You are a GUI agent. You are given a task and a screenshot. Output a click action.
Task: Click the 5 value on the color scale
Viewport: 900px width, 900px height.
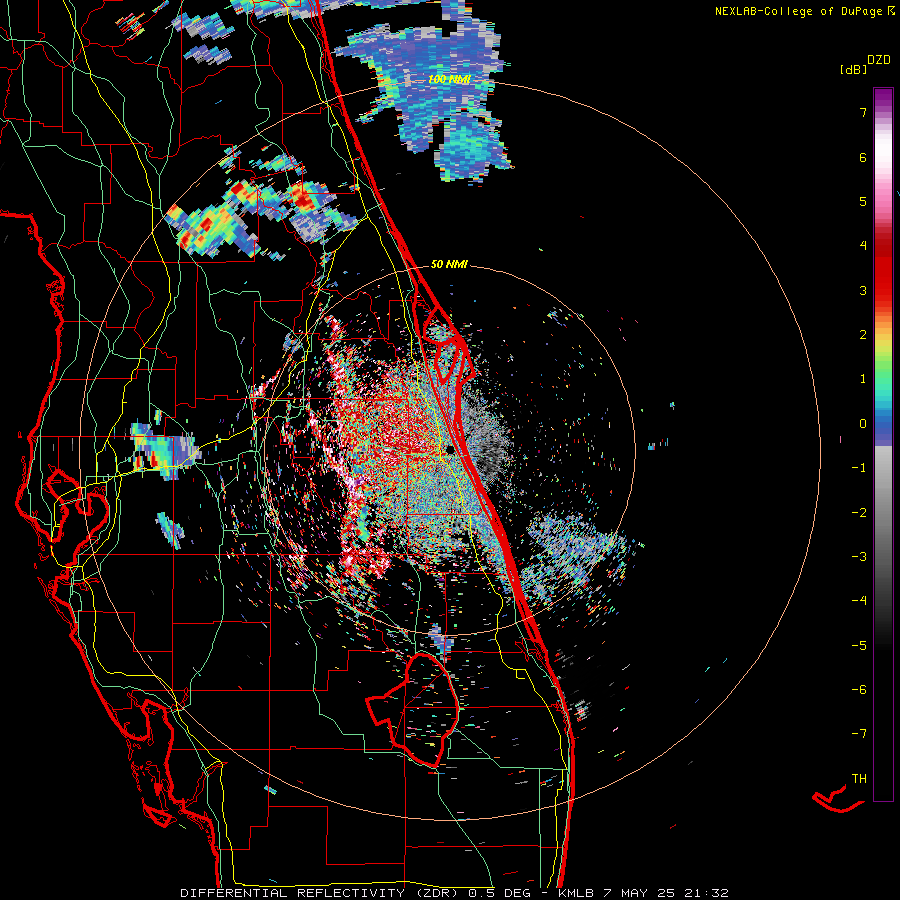(863, 201)
